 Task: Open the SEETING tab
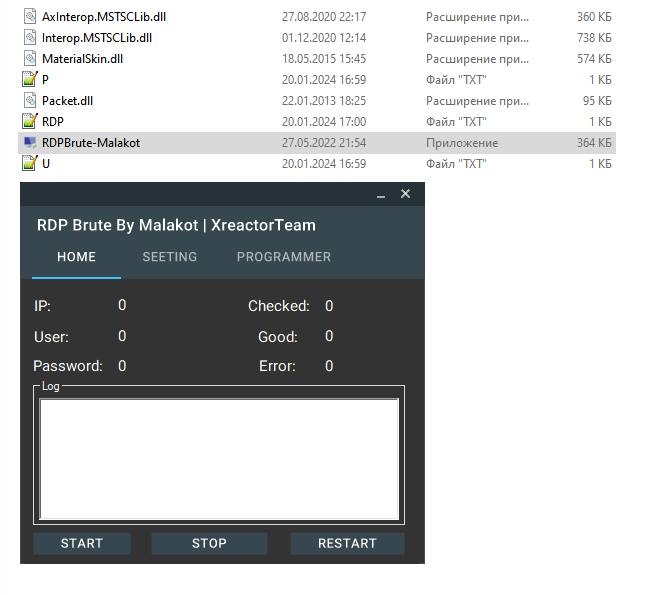(170, 257)
